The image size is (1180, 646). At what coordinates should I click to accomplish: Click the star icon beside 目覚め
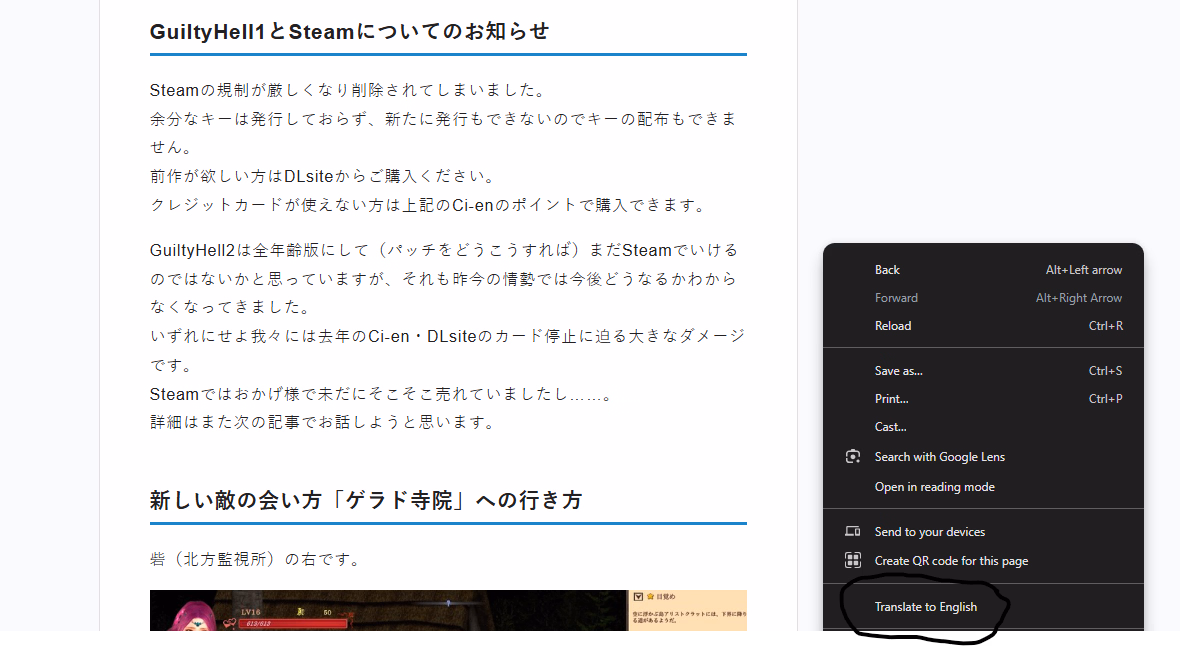(x=650, y=597)
